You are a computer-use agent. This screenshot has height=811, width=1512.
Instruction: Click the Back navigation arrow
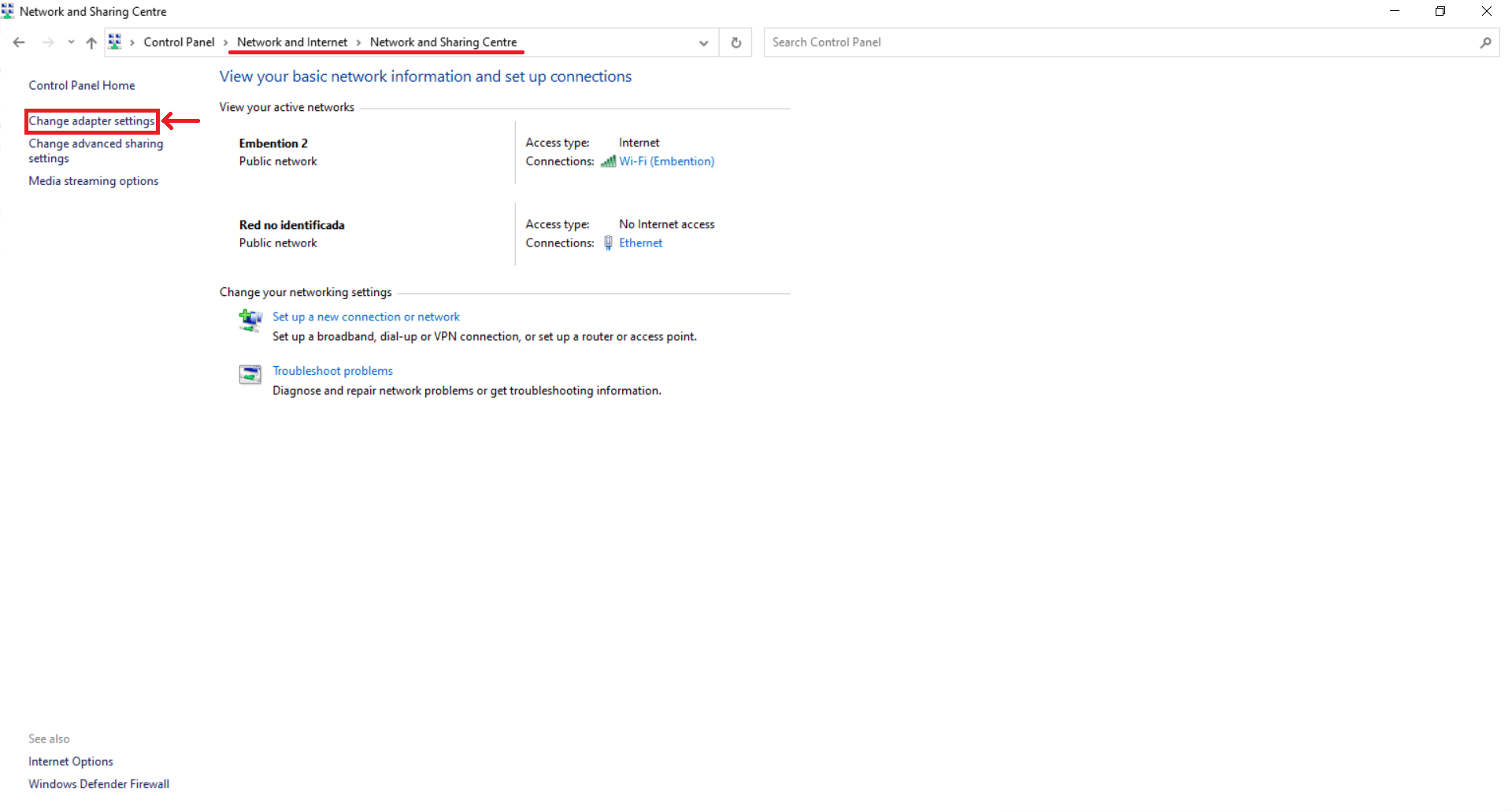pos(19,43)
